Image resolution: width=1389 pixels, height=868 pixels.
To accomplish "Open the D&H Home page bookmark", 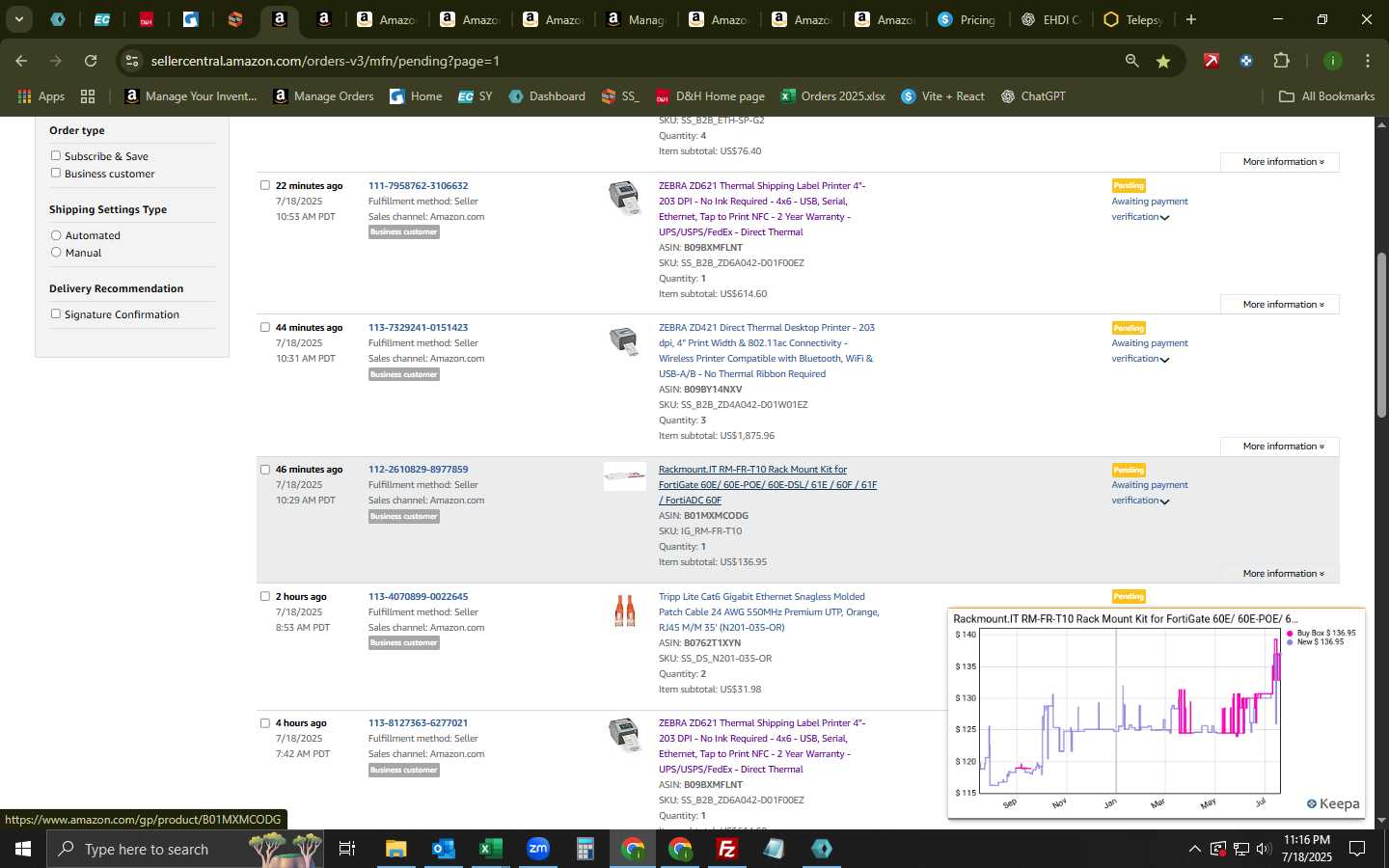I will (x=710, y=96).
